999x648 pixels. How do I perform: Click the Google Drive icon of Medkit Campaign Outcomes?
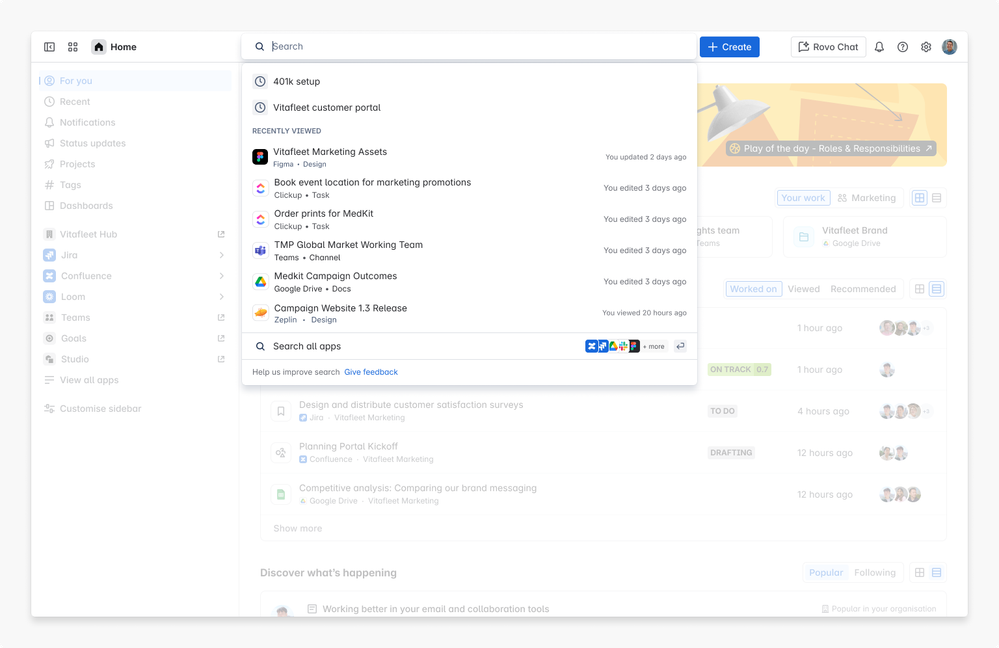click(260, 282)
